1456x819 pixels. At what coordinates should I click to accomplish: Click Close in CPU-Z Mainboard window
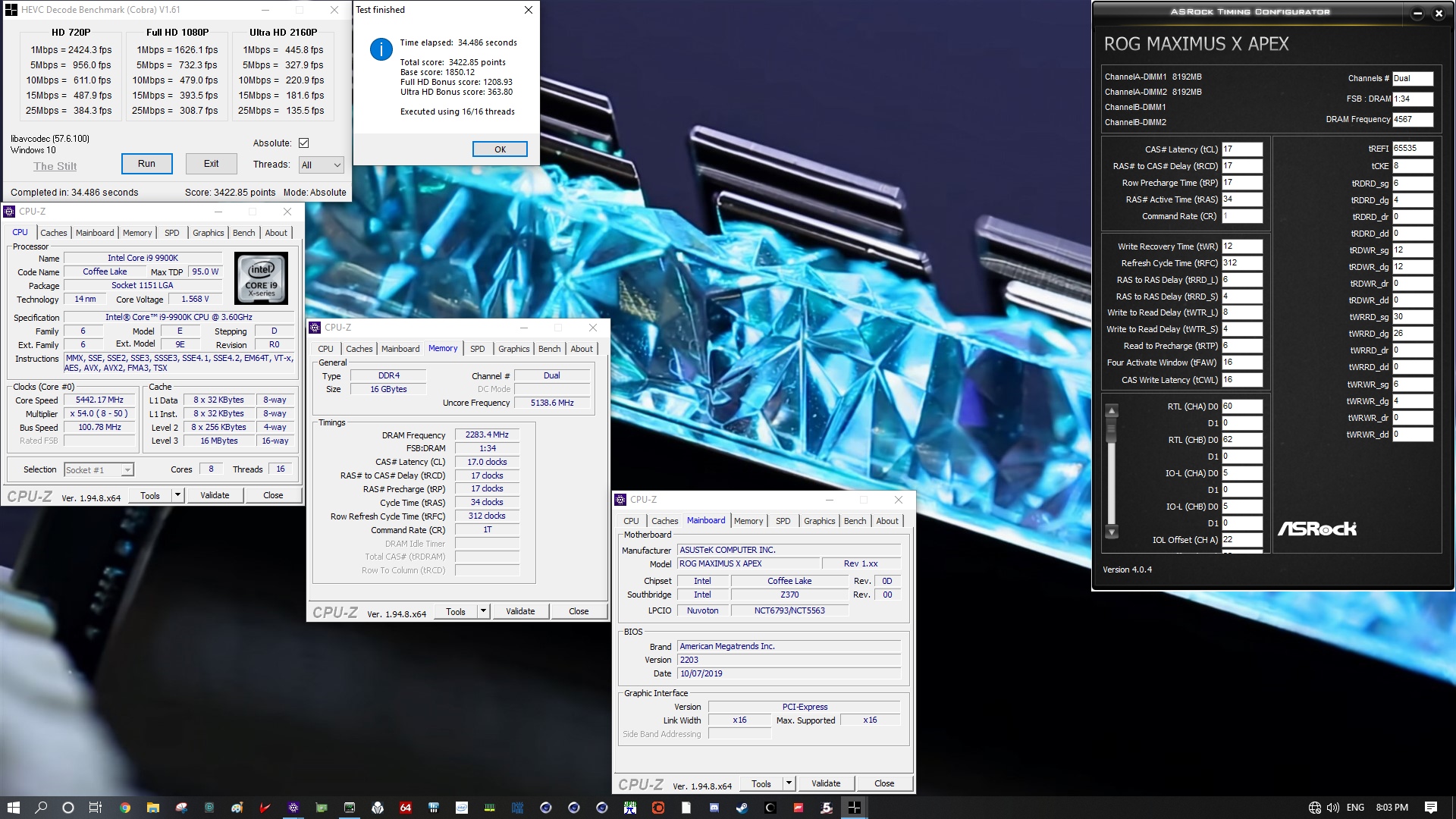(x=884, y=783)
